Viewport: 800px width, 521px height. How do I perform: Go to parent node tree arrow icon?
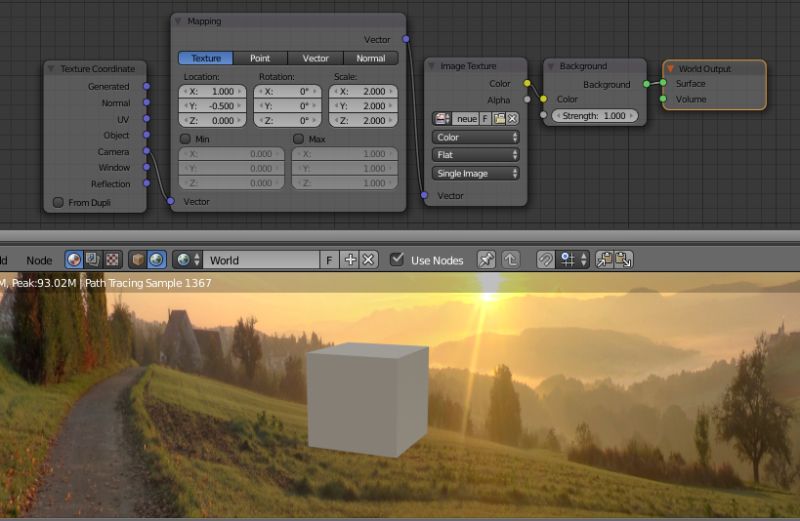pyautogui.click(x=511, y=260)
